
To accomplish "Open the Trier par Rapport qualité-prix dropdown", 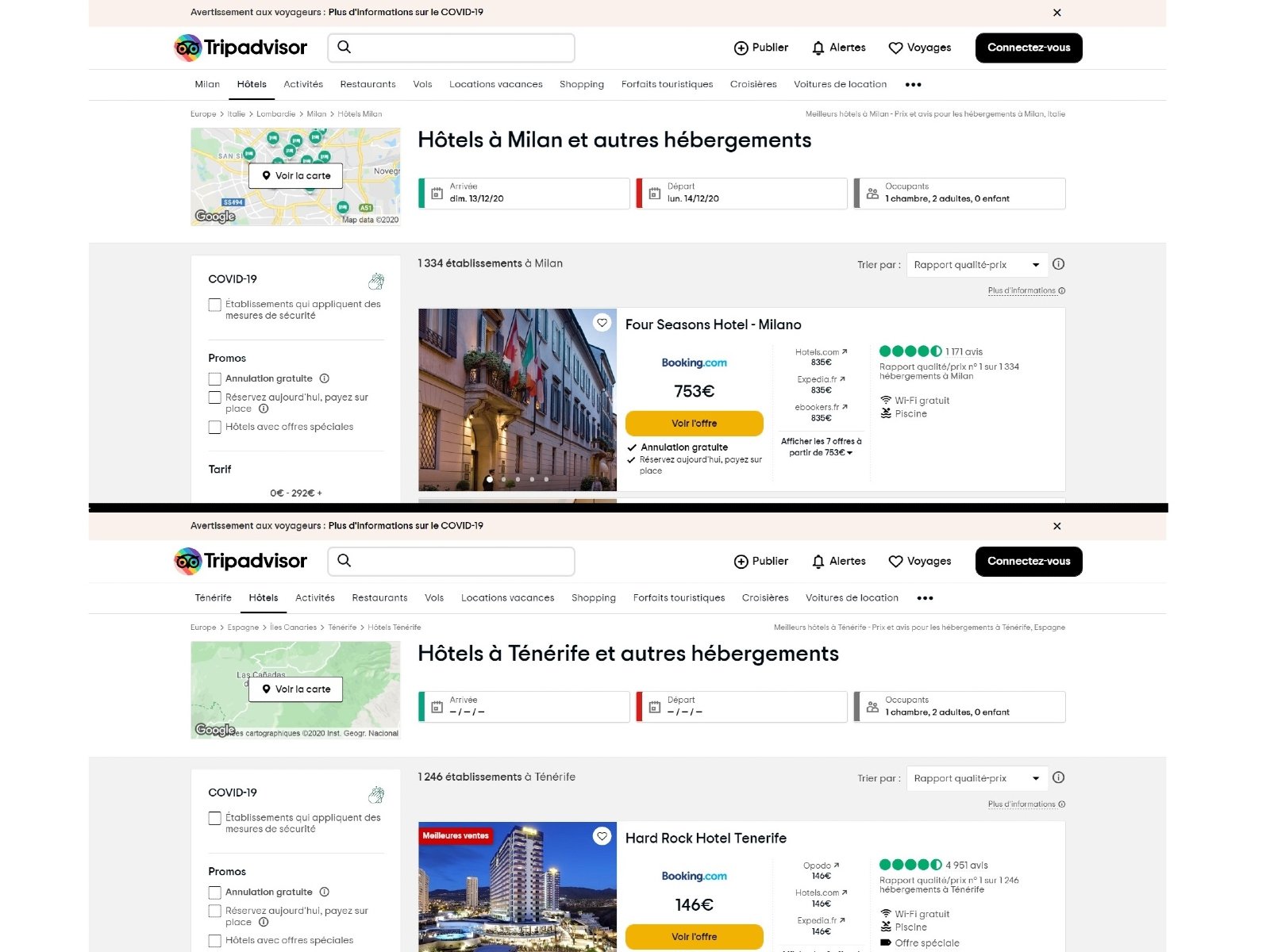I will (977, 264).
